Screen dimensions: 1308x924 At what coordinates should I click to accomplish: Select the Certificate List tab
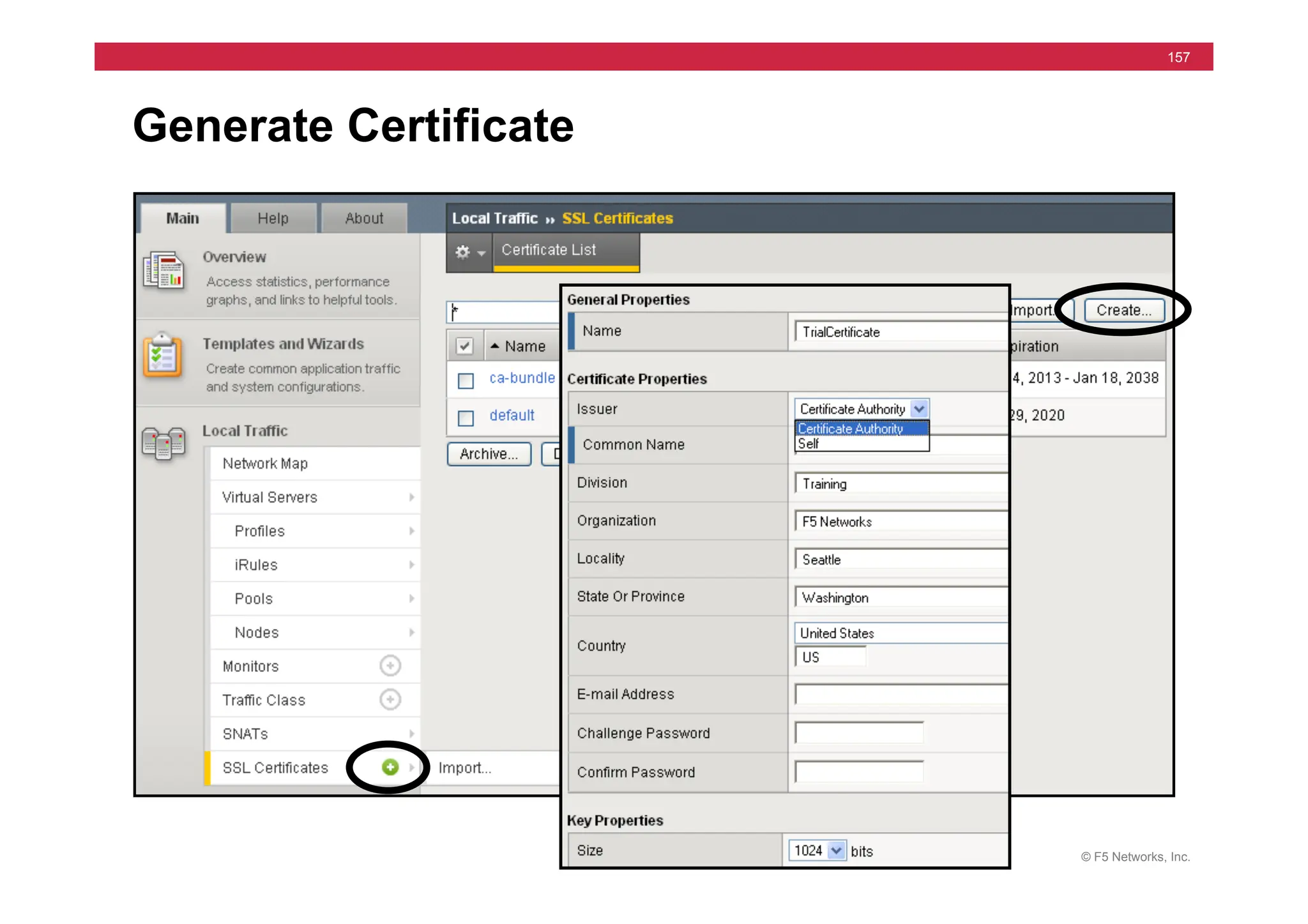click(x=566, y=251)
